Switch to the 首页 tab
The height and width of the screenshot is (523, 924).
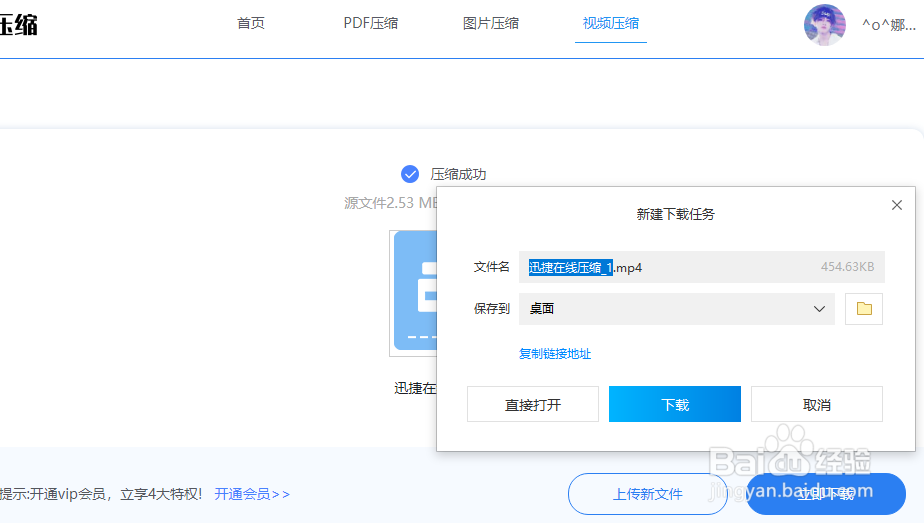pos(251,23)
